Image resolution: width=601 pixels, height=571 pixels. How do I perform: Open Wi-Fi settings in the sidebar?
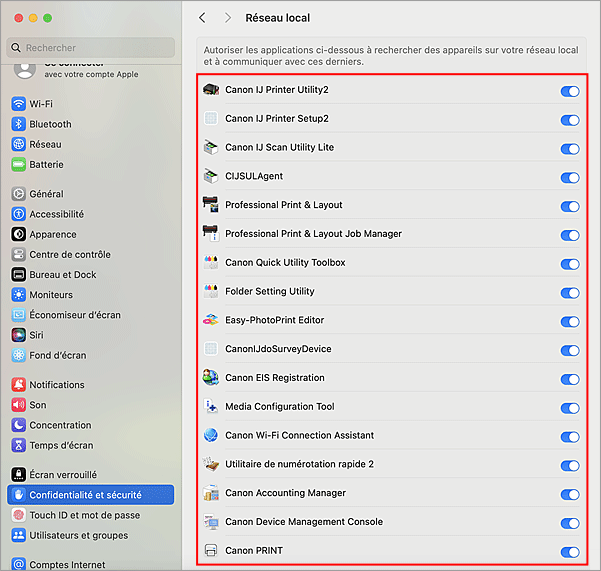point(41,104)
